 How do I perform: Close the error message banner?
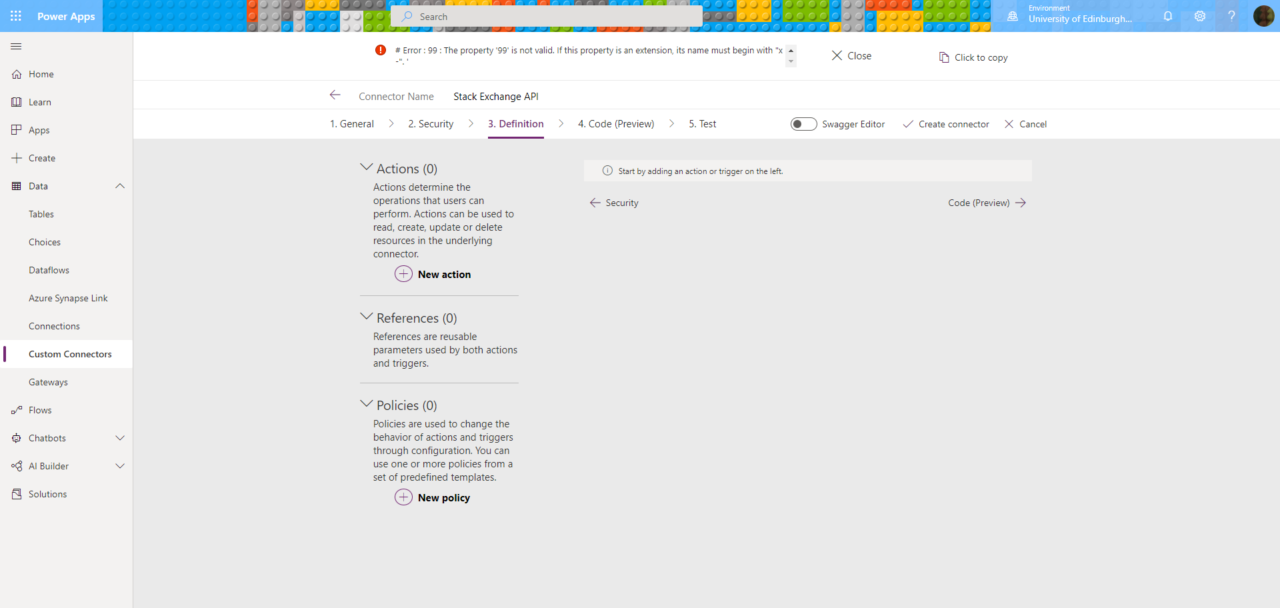pyautogui.click(x=851, y=56)
